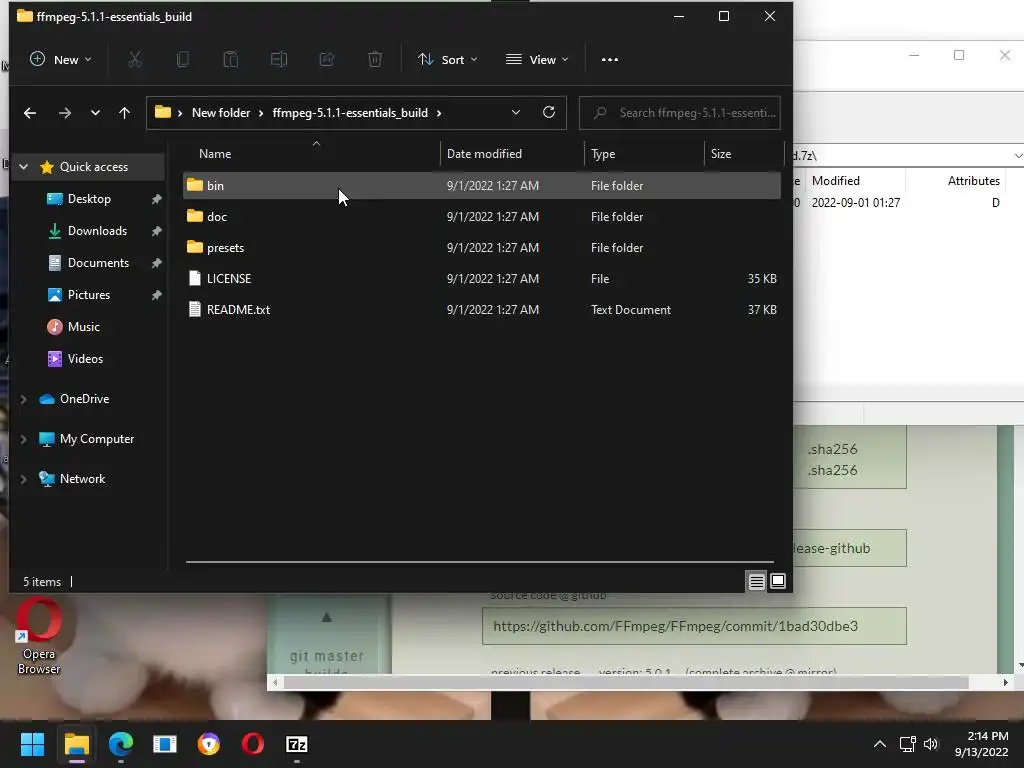
Task: Switch to 7-Zip in the taskbar
Action: (x=296, y=744)
